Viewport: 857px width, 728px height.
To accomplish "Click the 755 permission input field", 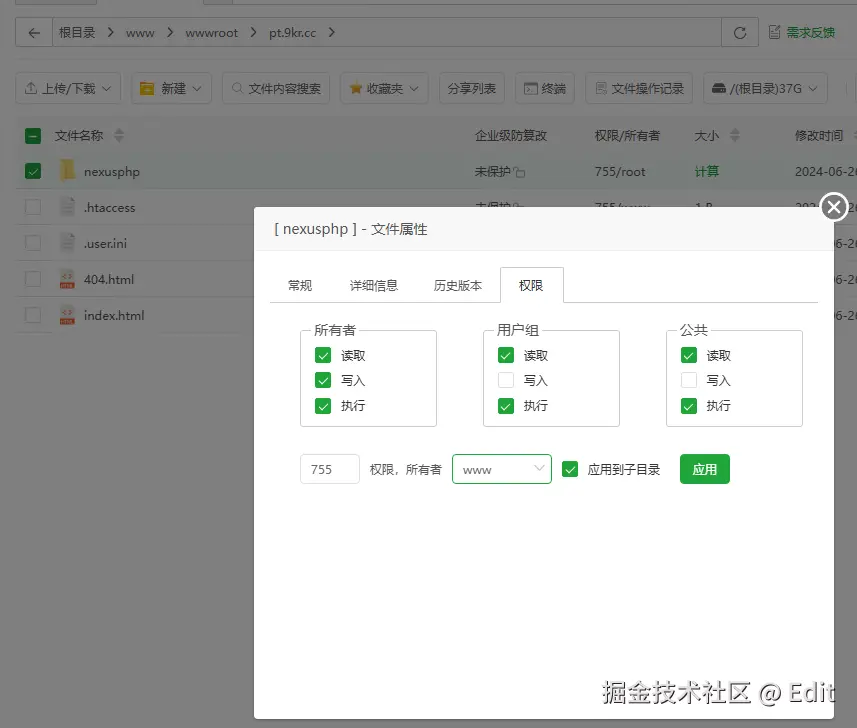I will coord(330,469).
